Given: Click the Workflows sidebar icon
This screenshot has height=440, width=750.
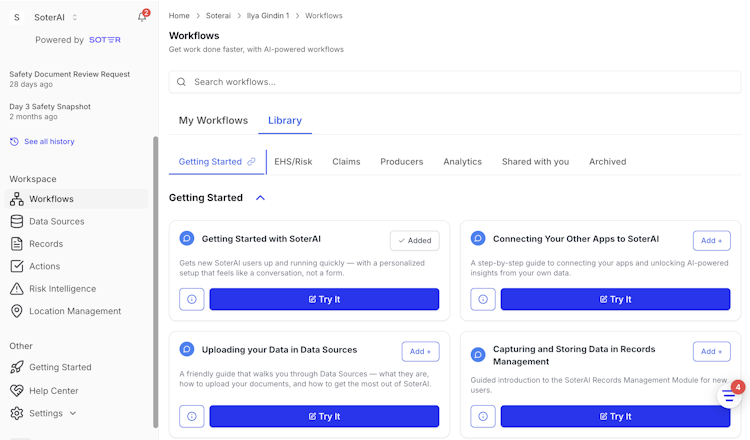Looking at the screenshot, I should (17, 199).
